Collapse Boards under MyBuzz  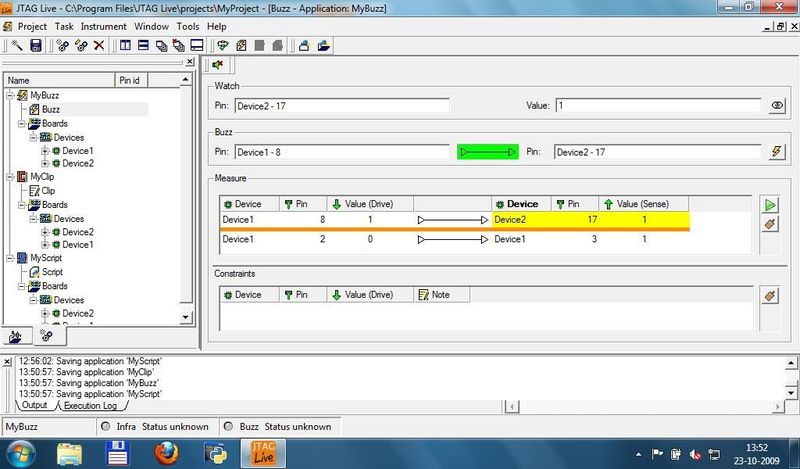coord(21,124)
